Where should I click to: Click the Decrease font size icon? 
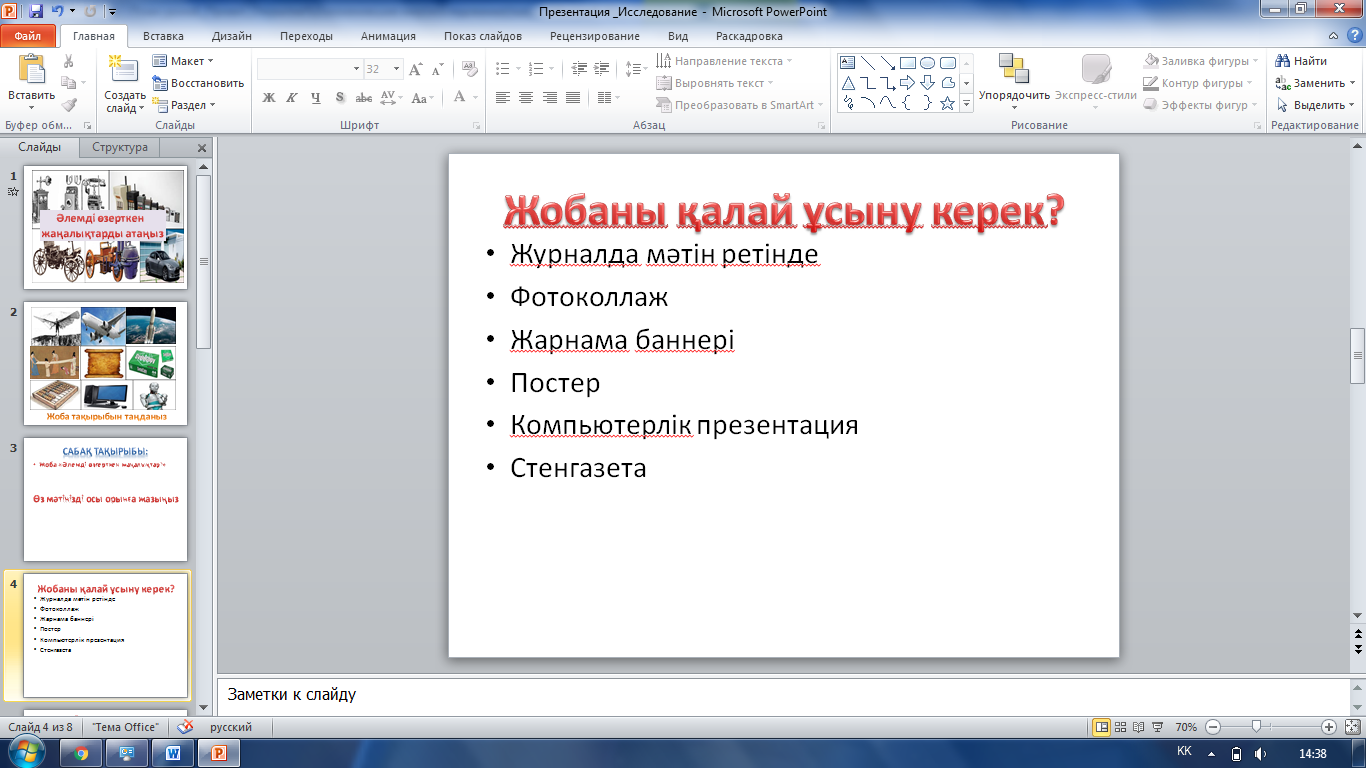pos(439,69)
